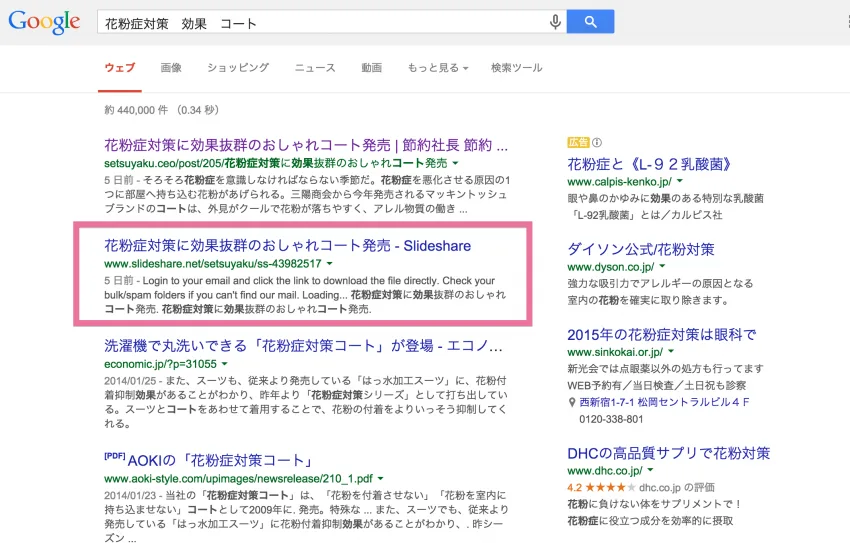Click the dhc.co.jp の評価 text
The width and height of the screenshot is (850, 543).
pos(677,487)
